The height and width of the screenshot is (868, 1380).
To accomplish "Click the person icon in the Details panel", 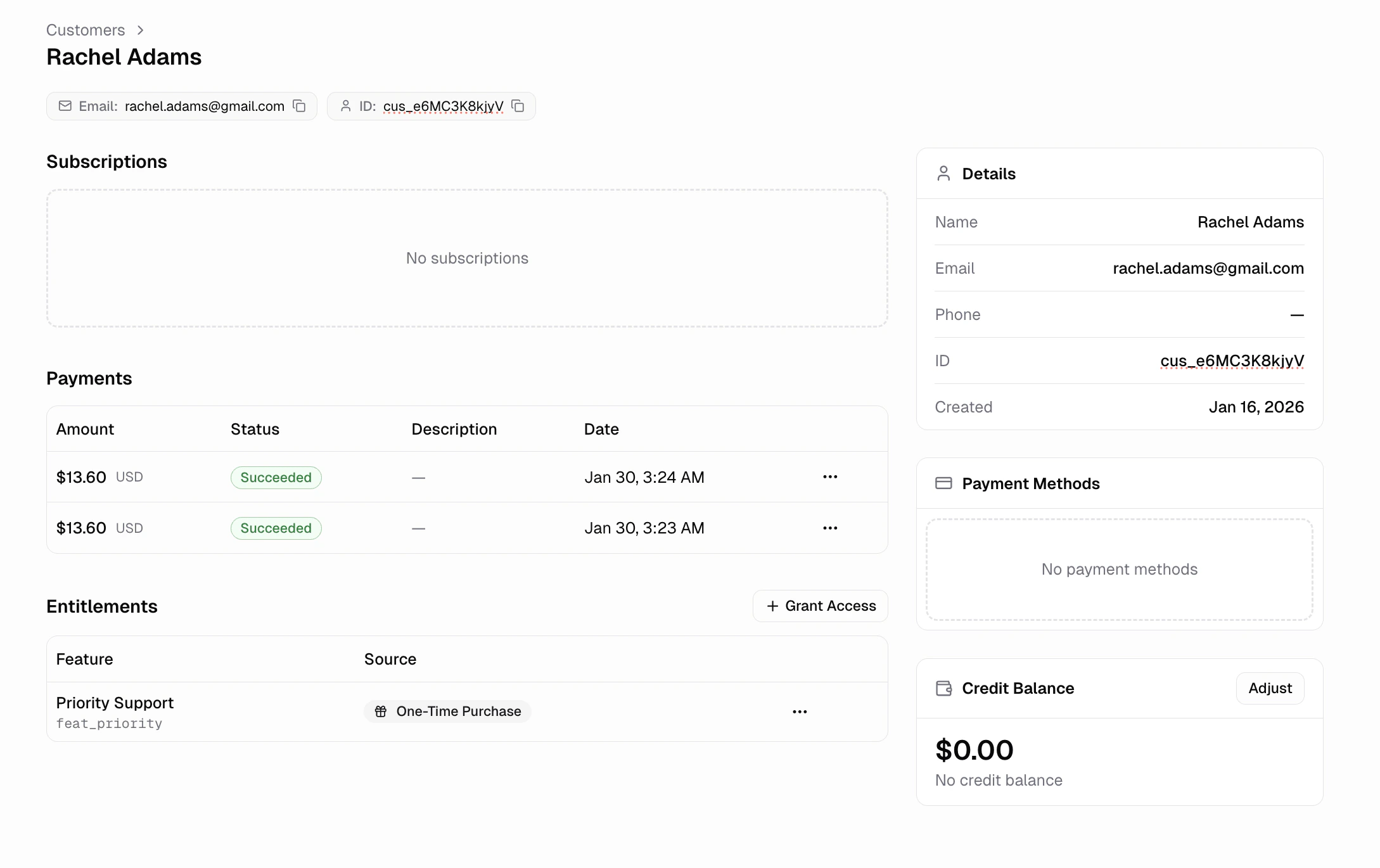I will tap(943, 173).
